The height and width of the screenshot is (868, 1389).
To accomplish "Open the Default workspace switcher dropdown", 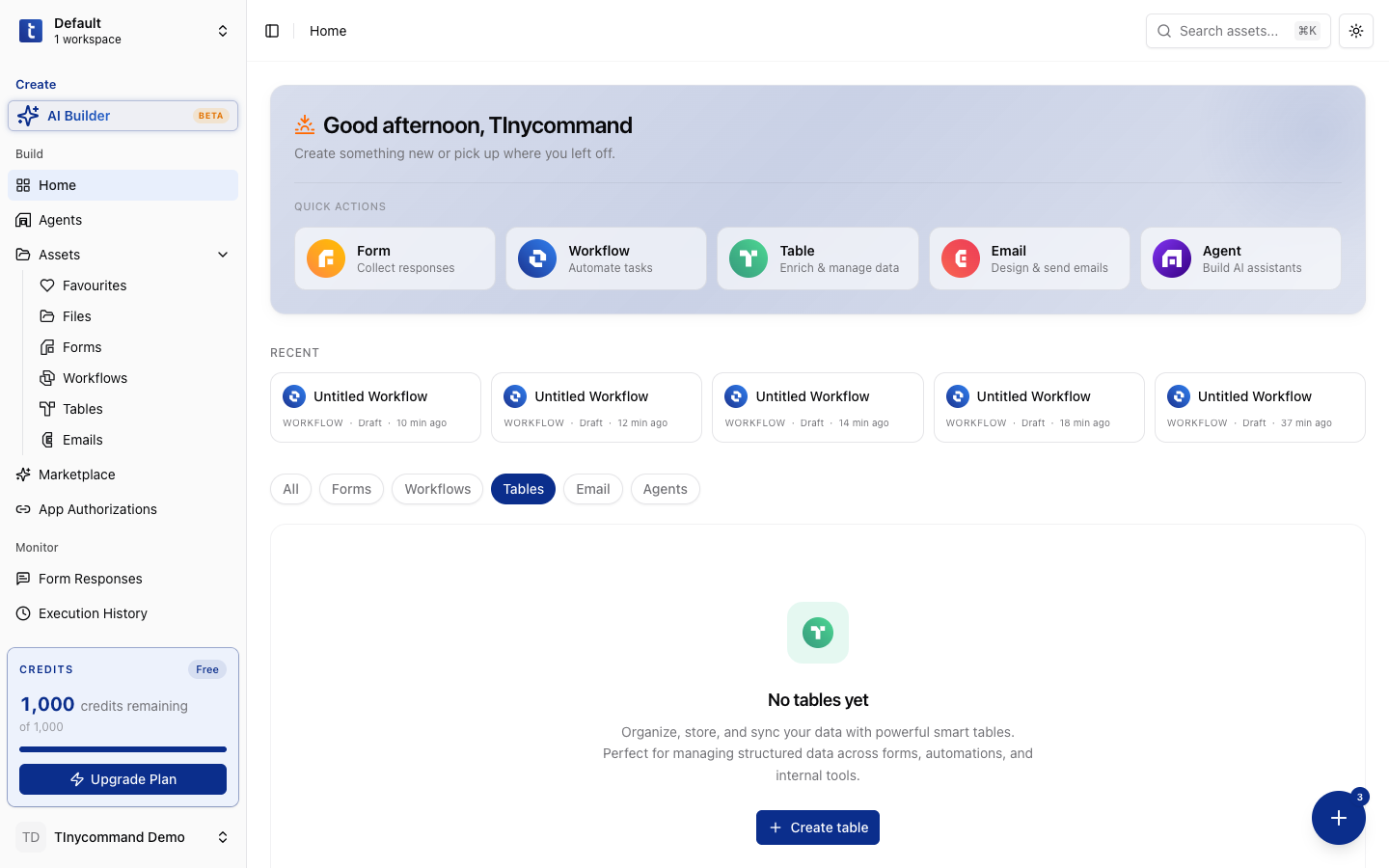I will point(223,31).
